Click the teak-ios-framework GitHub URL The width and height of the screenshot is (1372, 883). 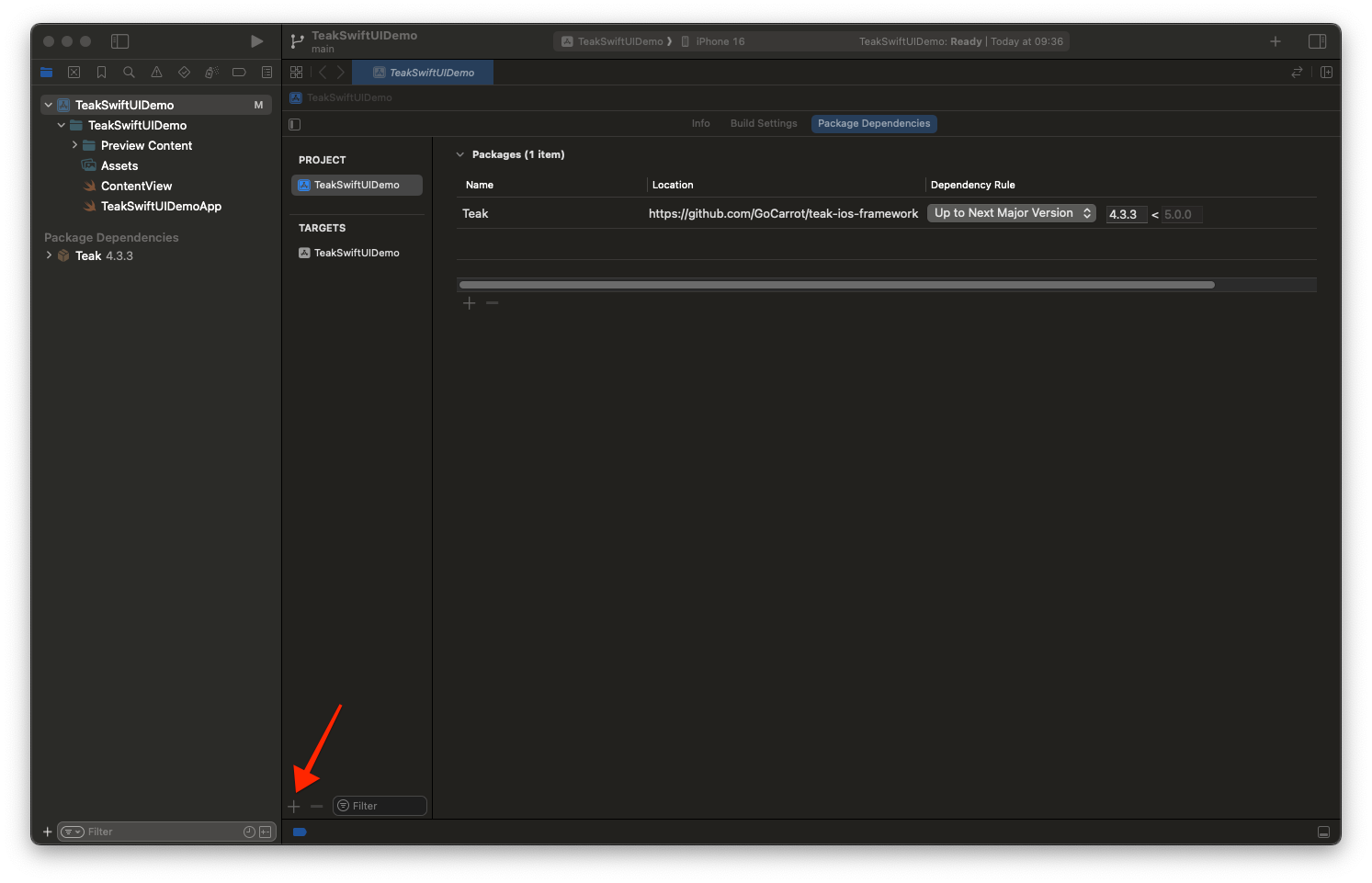(783, 214)
